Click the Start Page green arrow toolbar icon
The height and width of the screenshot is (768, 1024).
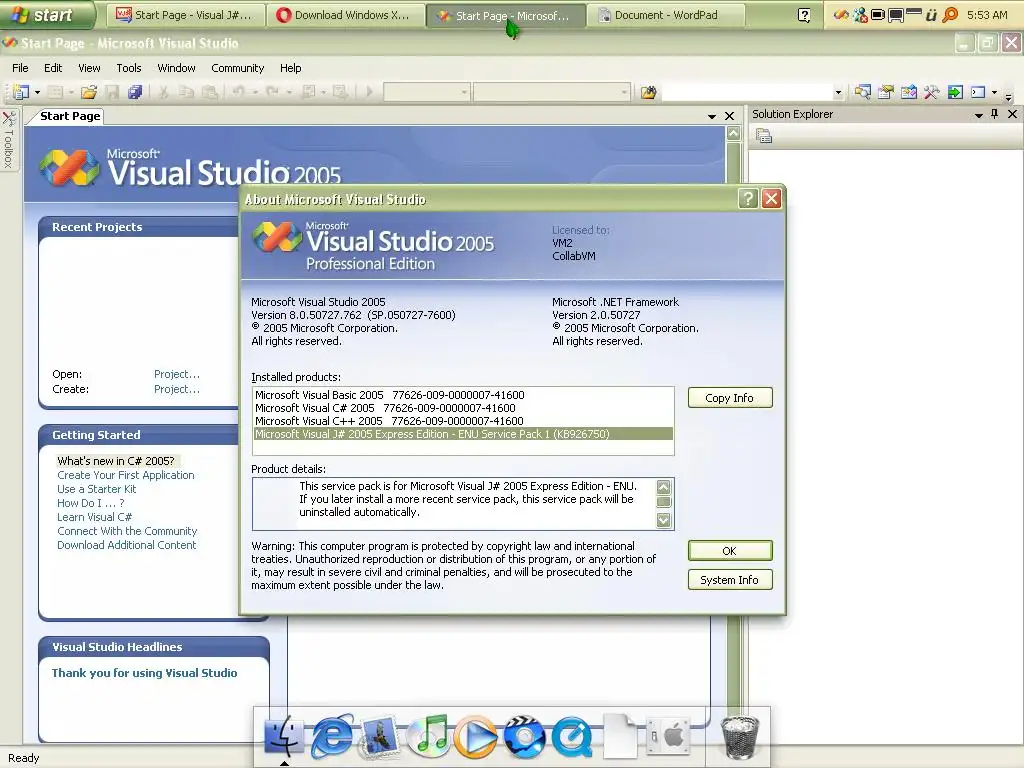955,92
